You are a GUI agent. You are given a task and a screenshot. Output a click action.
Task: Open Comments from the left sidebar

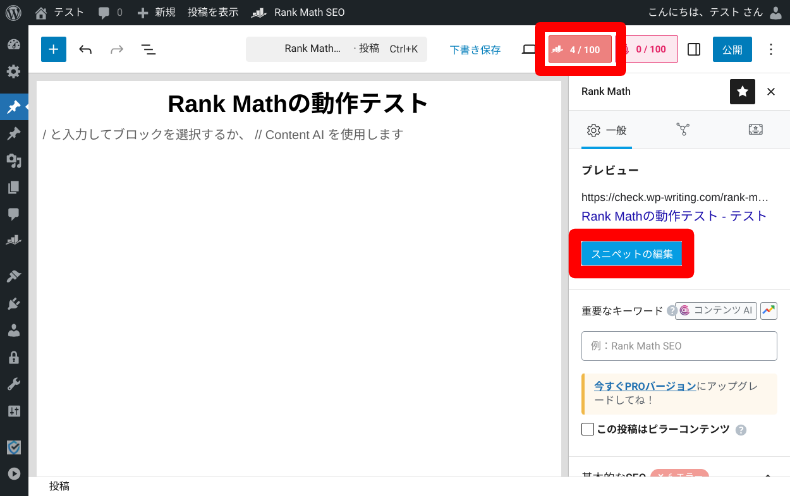pyautogui.click(x=14, y=213)
